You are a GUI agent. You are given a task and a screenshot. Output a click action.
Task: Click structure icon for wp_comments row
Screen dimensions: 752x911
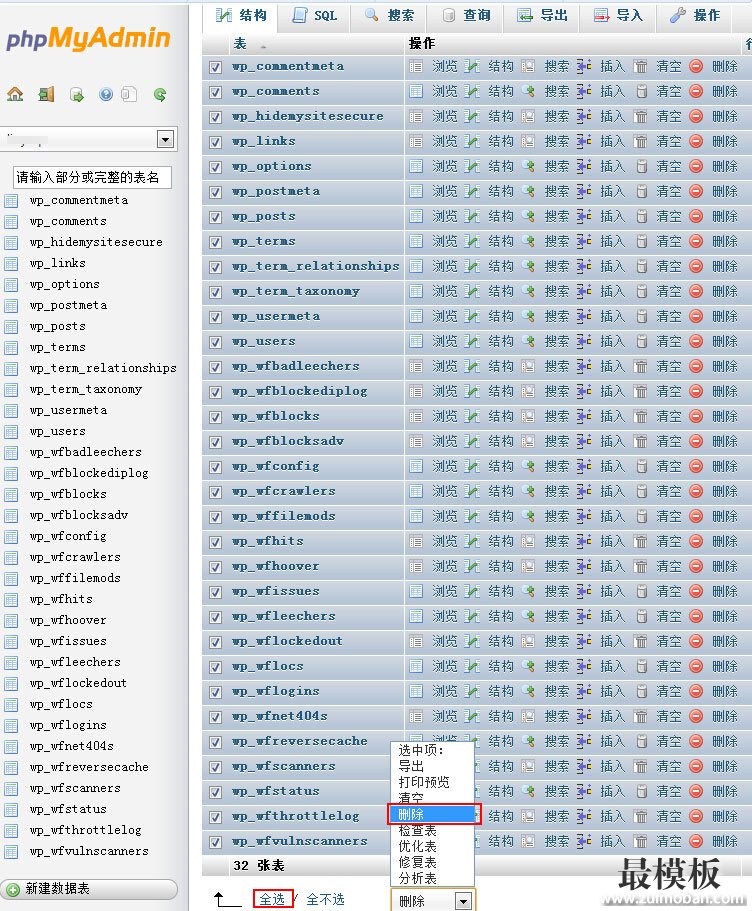(471, 91)
